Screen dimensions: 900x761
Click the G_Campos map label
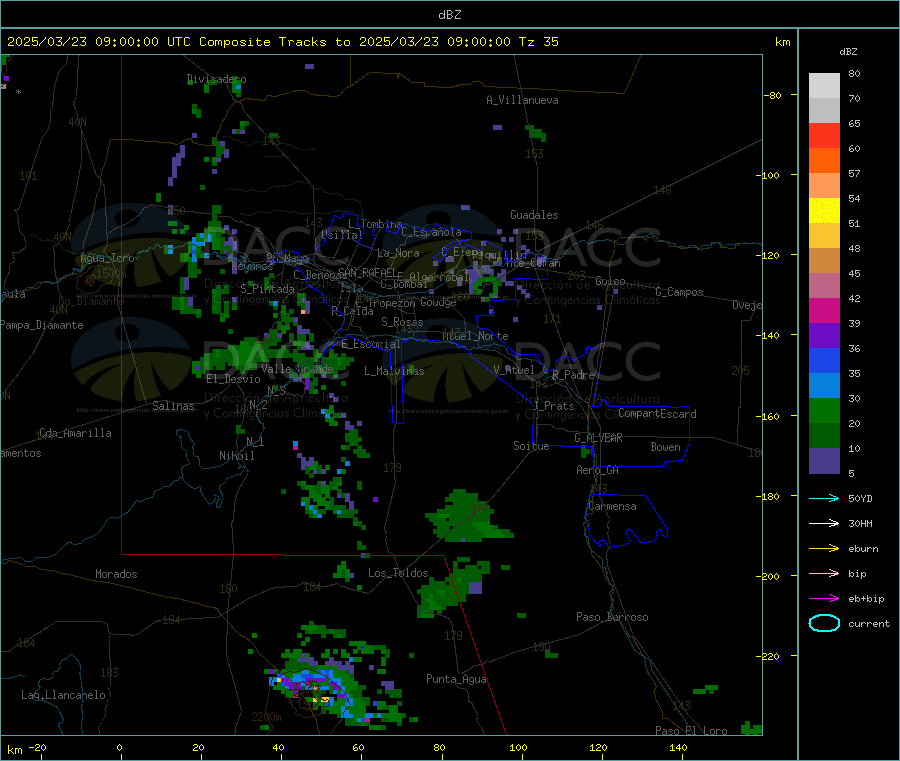pos(679,292)
